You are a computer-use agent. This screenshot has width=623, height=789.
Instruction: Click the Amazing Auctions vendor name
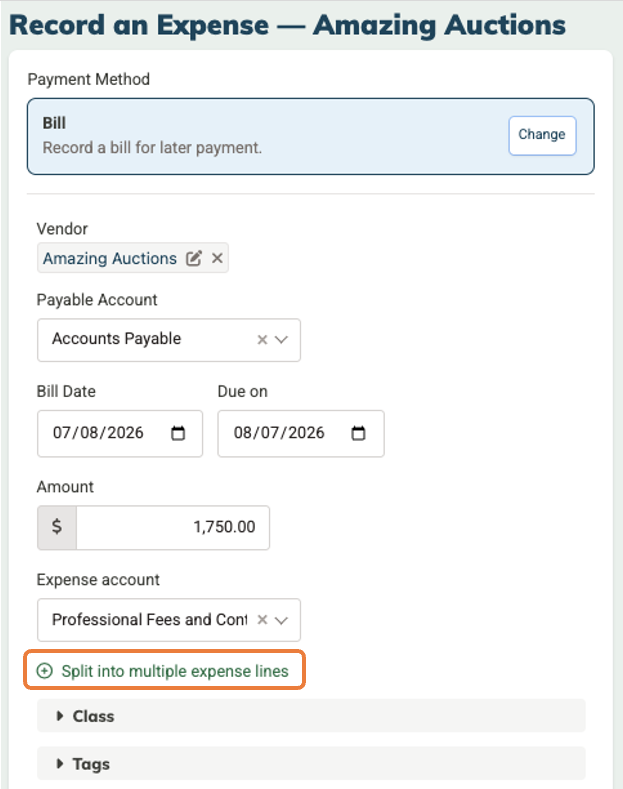110,258
